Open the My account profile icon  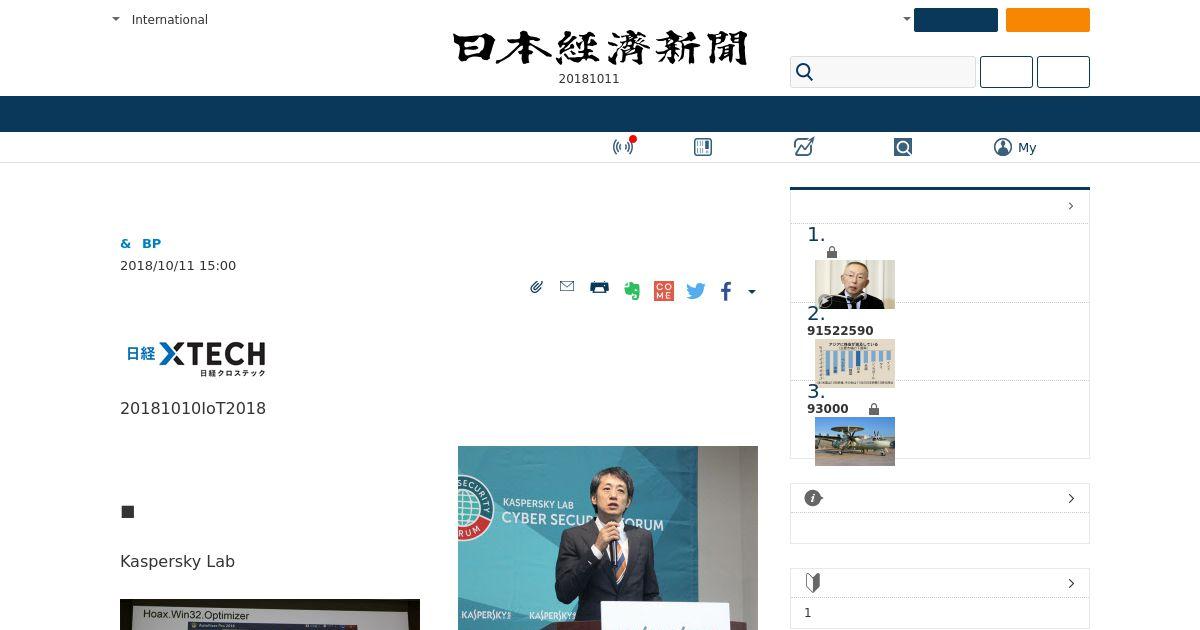pyautogui.click(x=1003, y=147)
